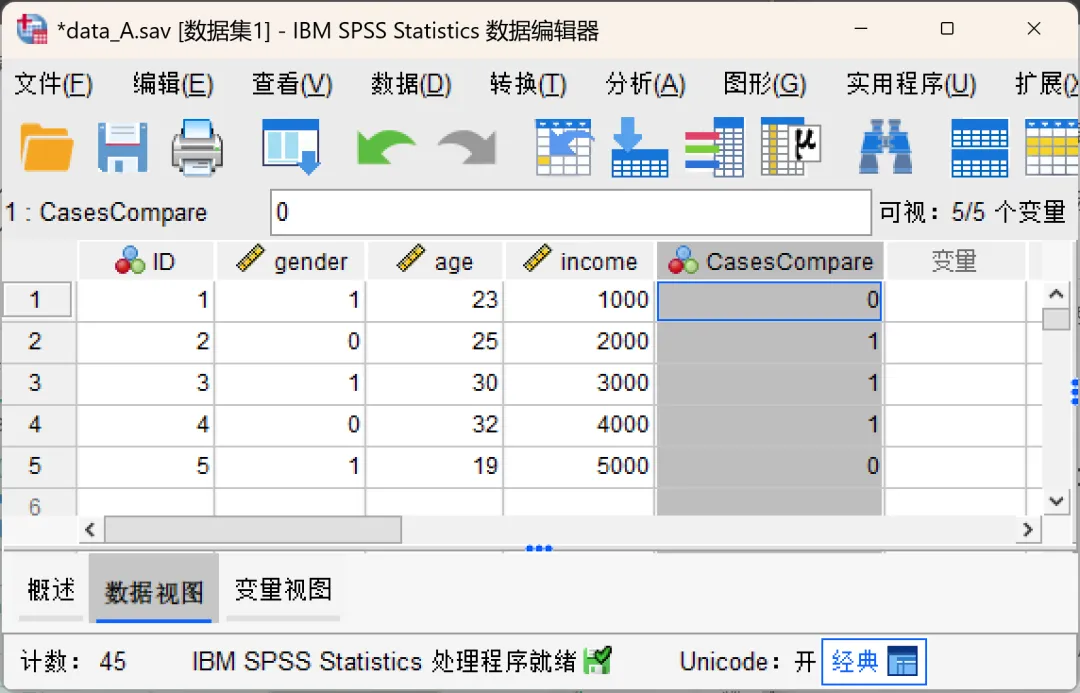
Task: Click CasesCompare cell in row 5
Action: tap(770, 466)
